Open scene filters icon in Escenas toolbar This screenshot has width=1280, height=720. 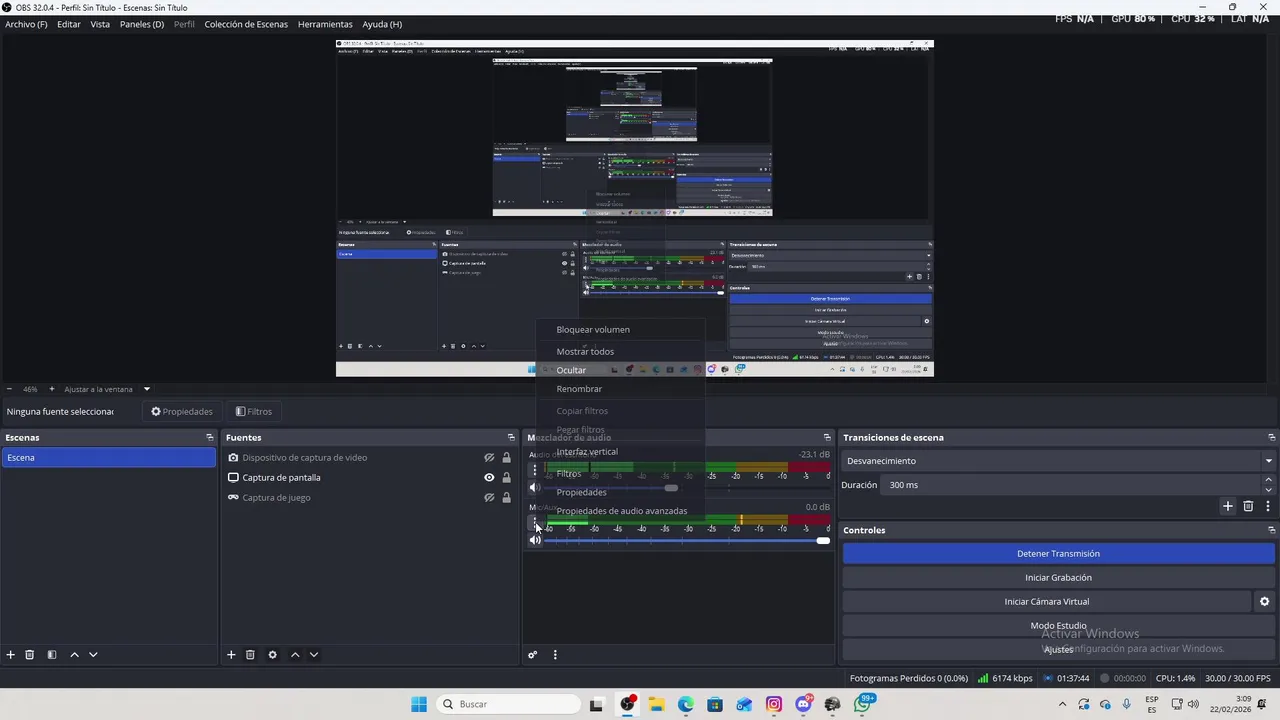[52, 655]
